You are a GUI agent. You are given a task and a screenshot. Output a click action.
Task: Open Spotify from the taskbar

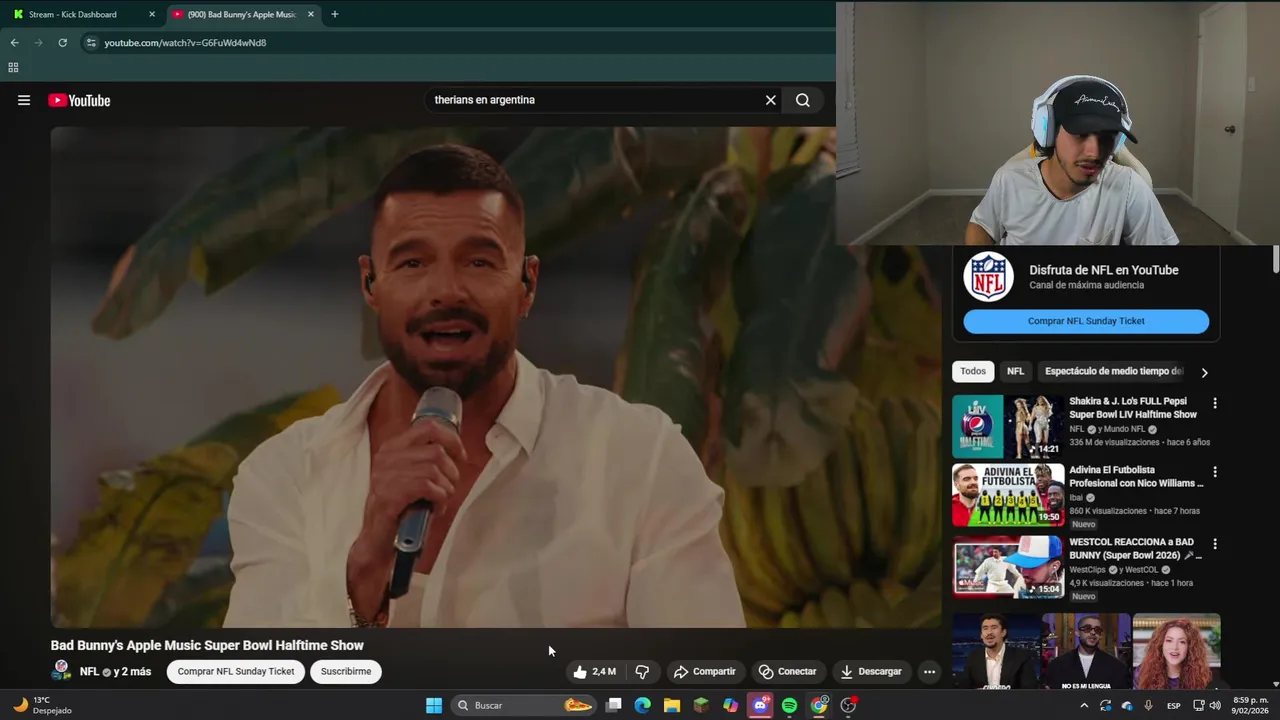pos(790,705)
